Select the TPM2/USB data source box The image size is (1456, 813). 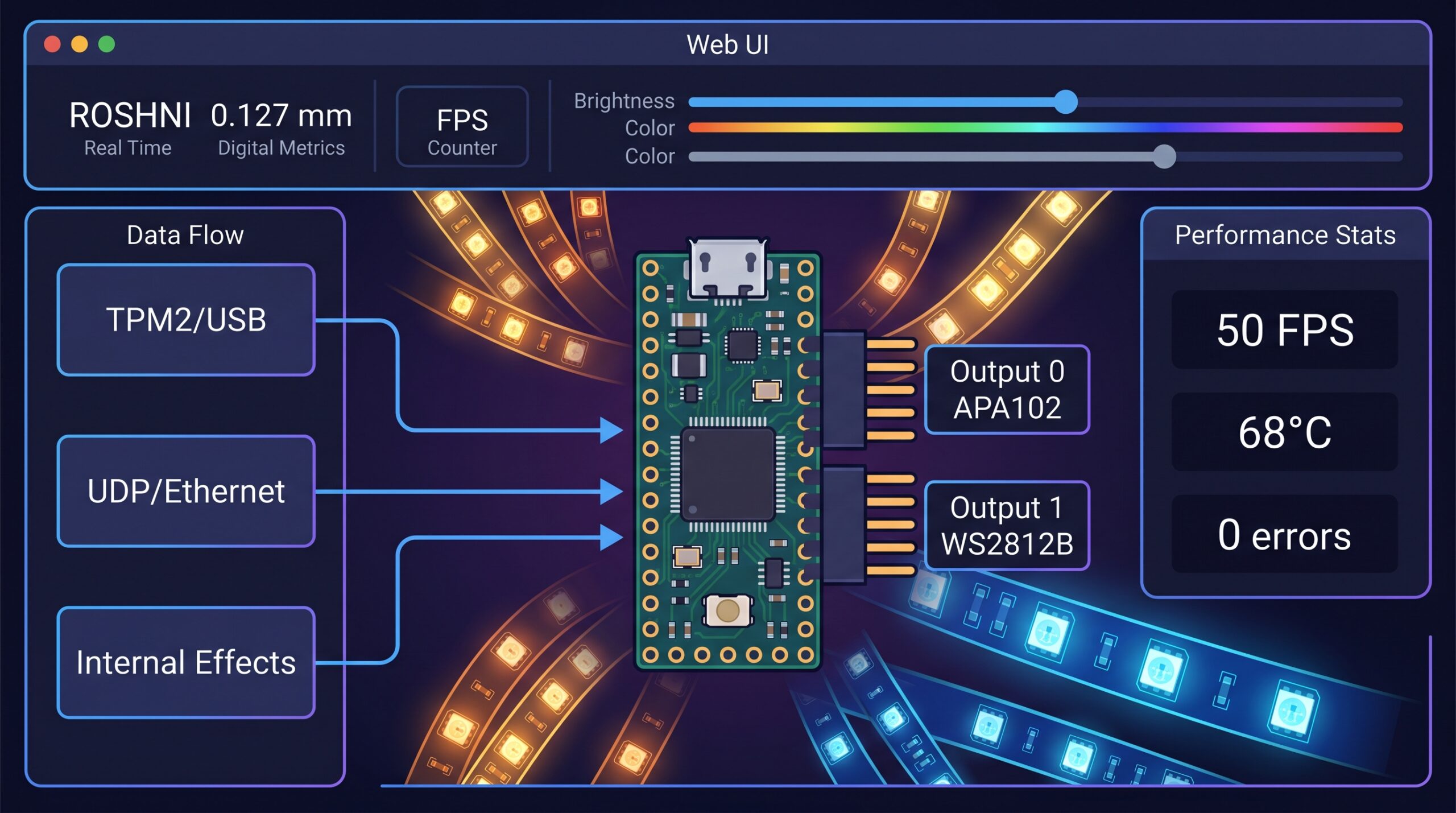click(186, 320)
